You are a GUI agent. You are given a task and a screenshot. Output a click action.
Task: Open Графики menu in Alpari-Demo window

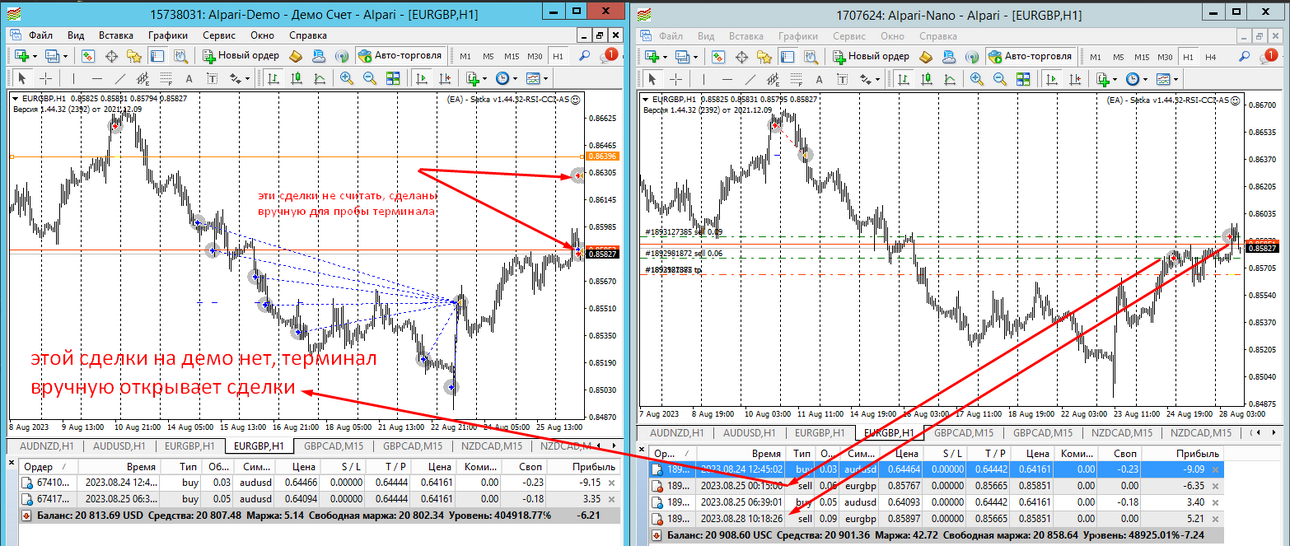(168, 34)
